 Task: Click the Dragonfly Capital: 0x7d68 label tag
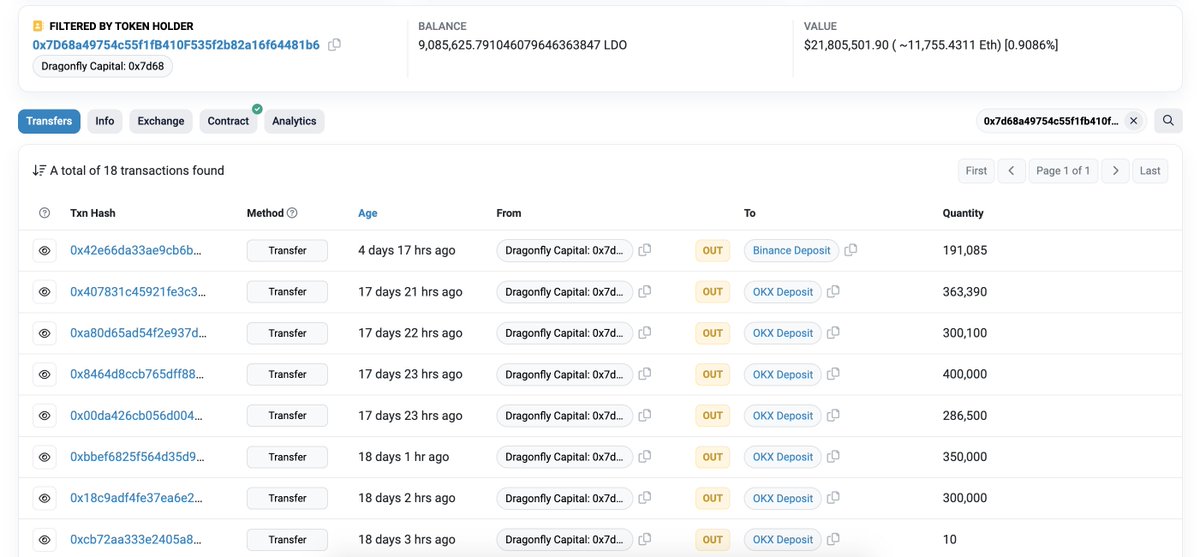[x=103, y=66]
